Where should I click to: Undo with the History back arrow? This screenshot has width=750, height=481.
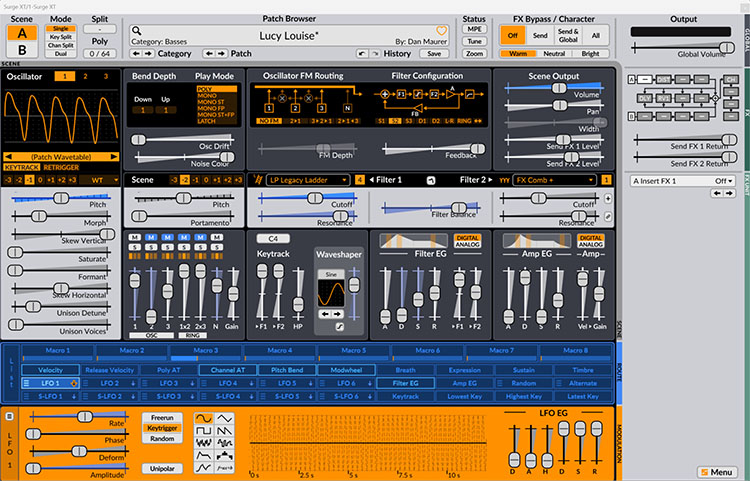364,54
